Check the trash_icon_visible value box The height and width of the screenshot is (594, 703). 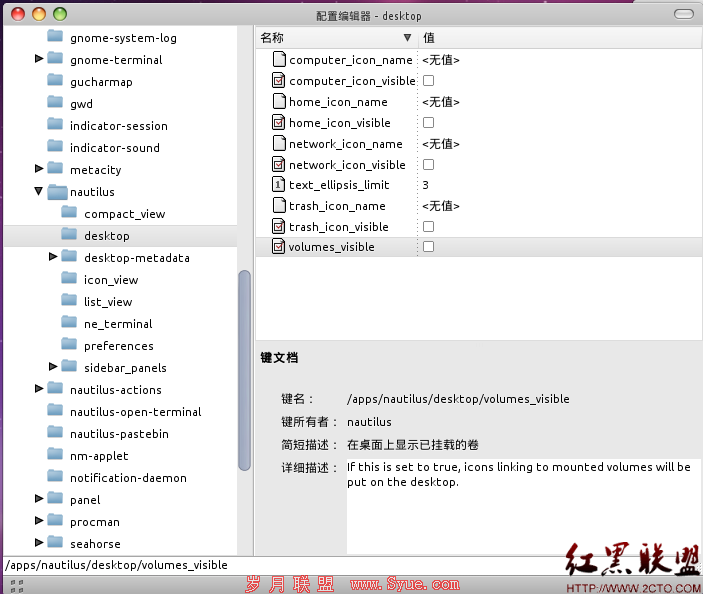(x=429, y=226)
